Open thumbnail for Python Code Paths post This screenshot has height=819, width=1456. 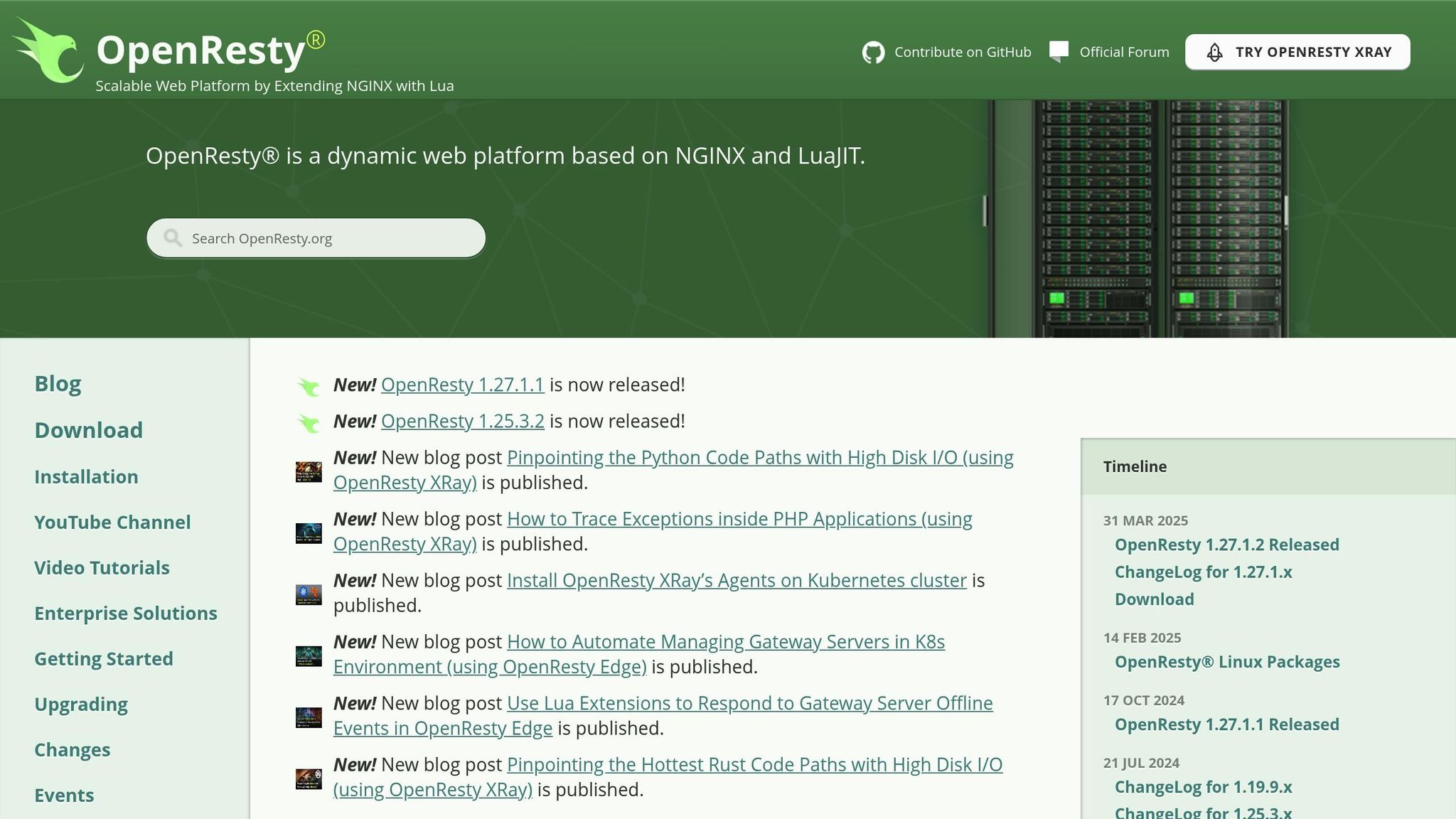(x=309, y=471)
